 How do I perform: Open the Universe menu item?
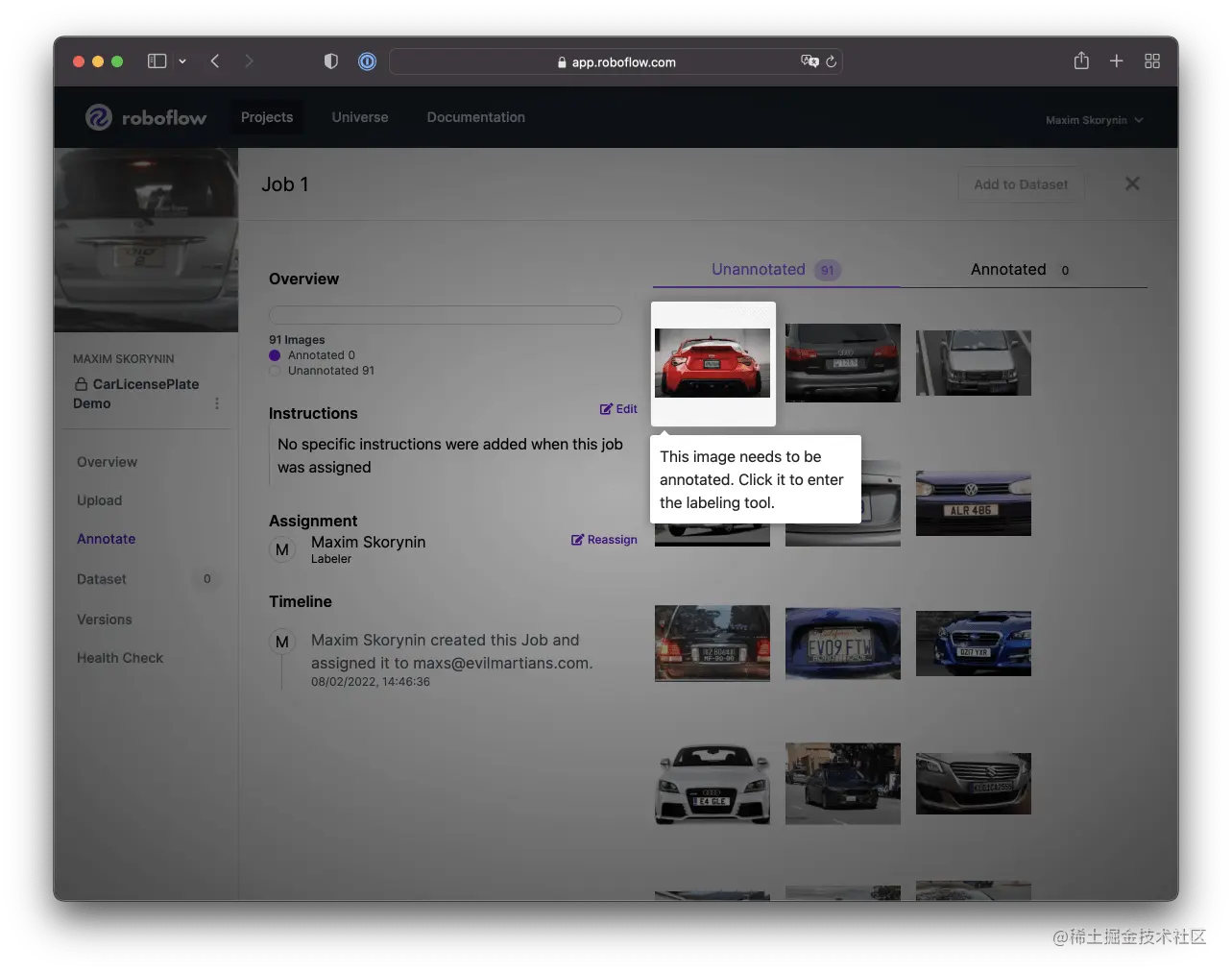[x=359, y=116]
